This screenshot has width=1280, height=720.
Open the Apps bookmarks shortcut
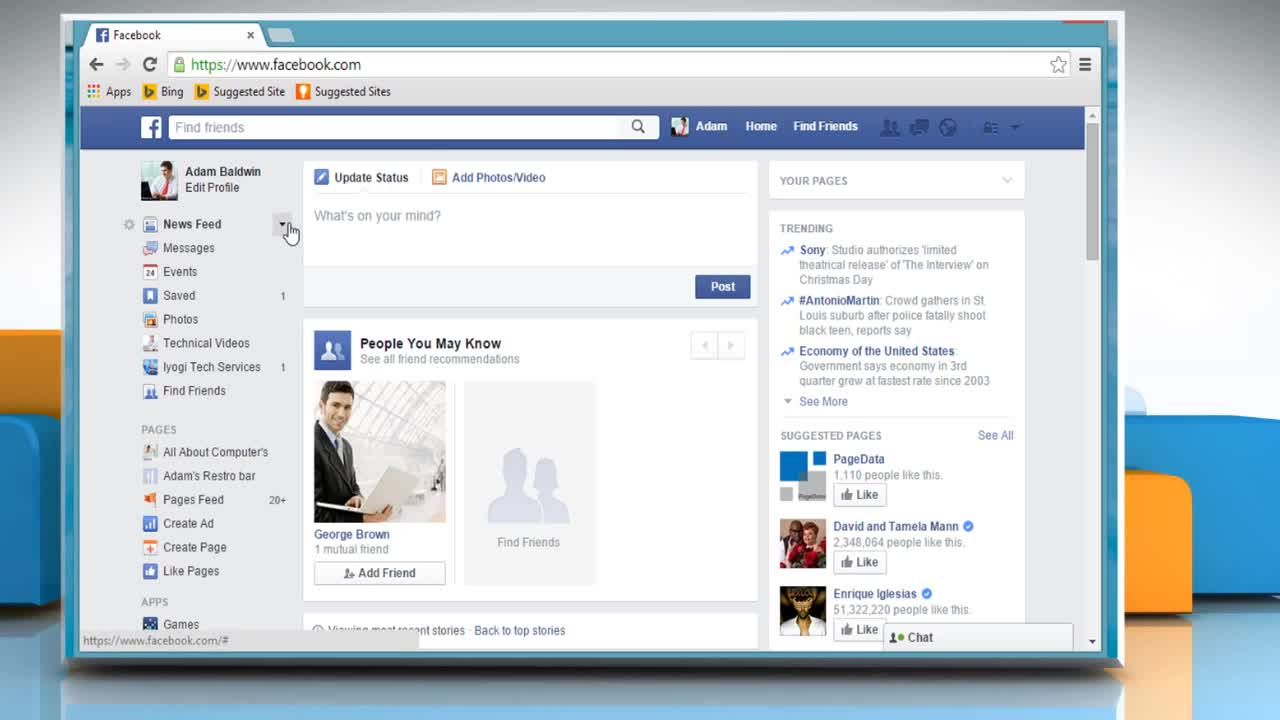[x=109, y=91]
